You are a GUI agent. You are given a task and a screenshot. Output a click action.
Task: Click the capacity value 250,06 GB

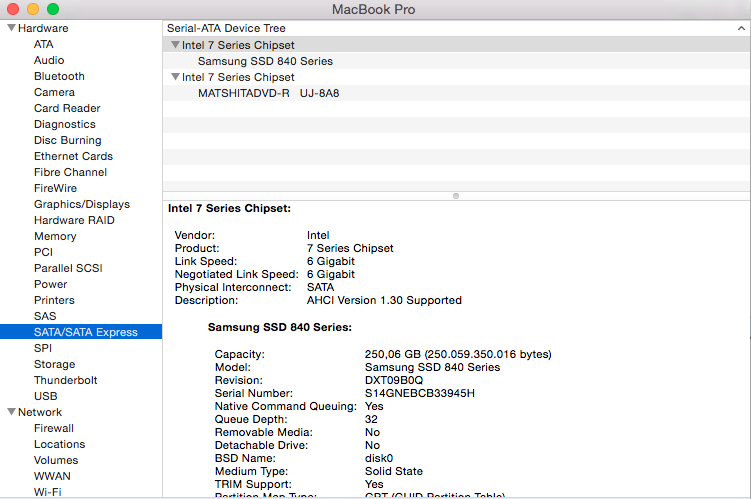click(392, 354)
